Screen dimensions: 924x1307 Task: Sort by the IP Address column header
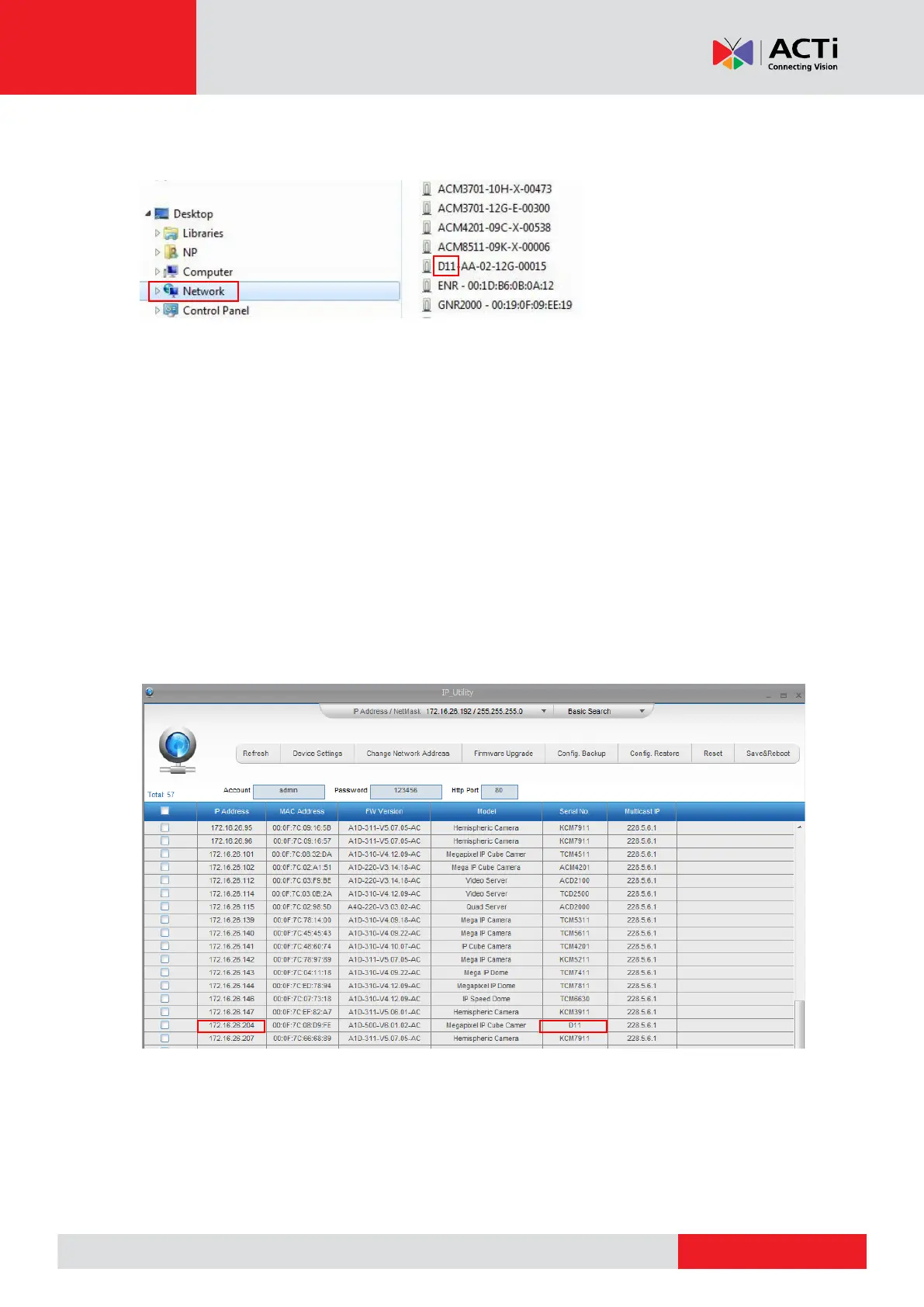(232, 811)
